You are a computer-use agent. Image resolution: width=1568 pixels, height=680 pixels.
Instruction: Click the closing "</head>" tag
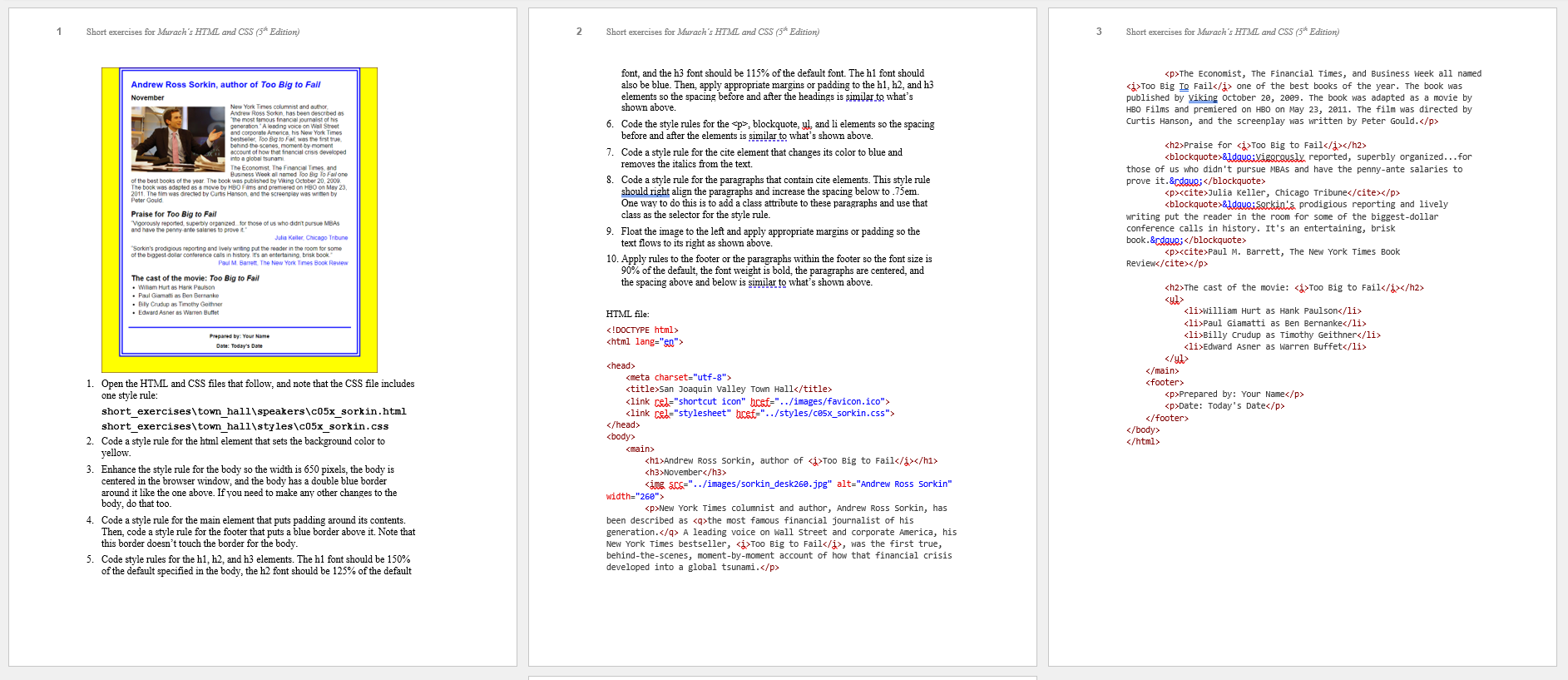coord(623,425)
